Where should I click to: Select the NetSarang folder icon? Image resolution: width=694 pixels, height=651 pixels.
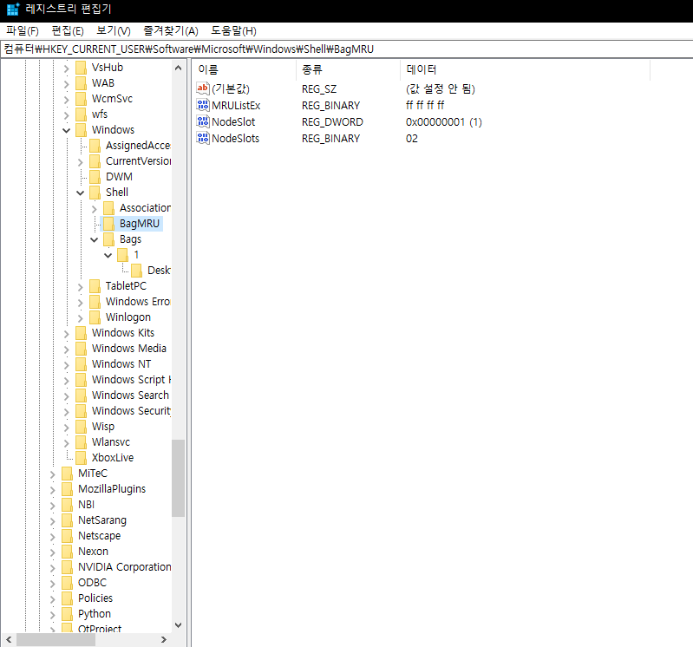(67, 521)
